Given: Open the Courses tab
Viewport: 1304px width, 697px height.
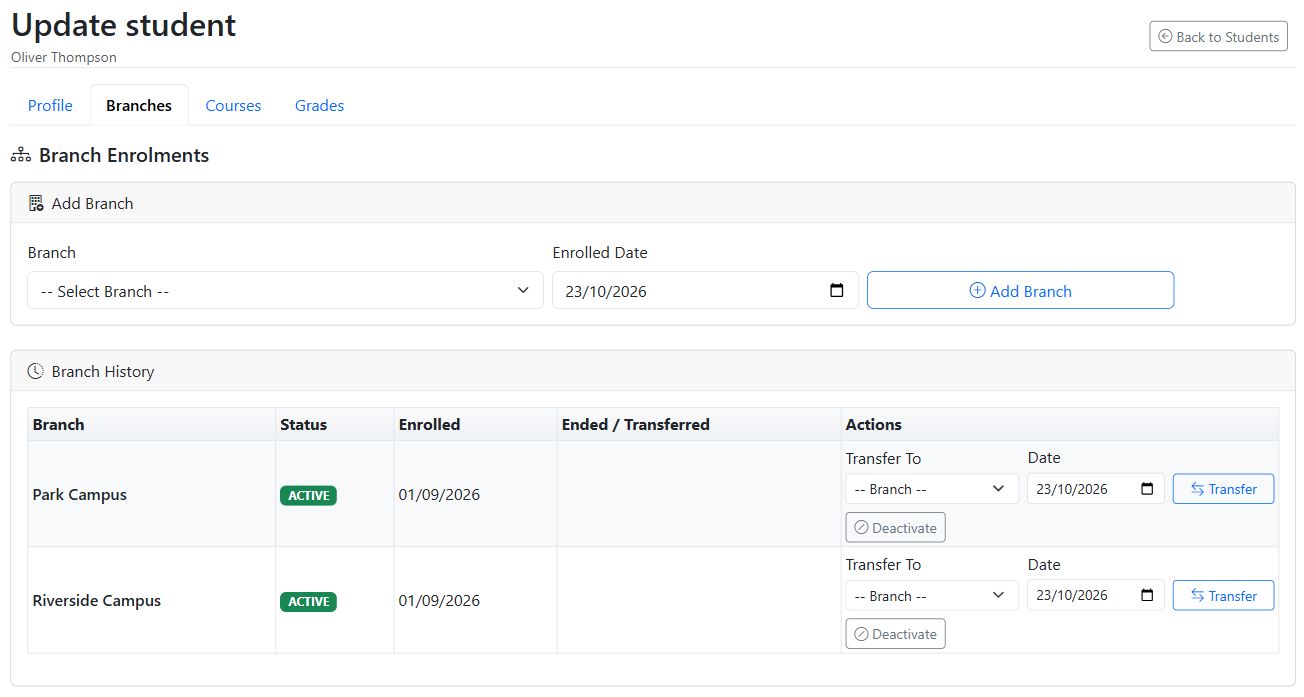Looking at the screenshot, I should tap(233, 105).
